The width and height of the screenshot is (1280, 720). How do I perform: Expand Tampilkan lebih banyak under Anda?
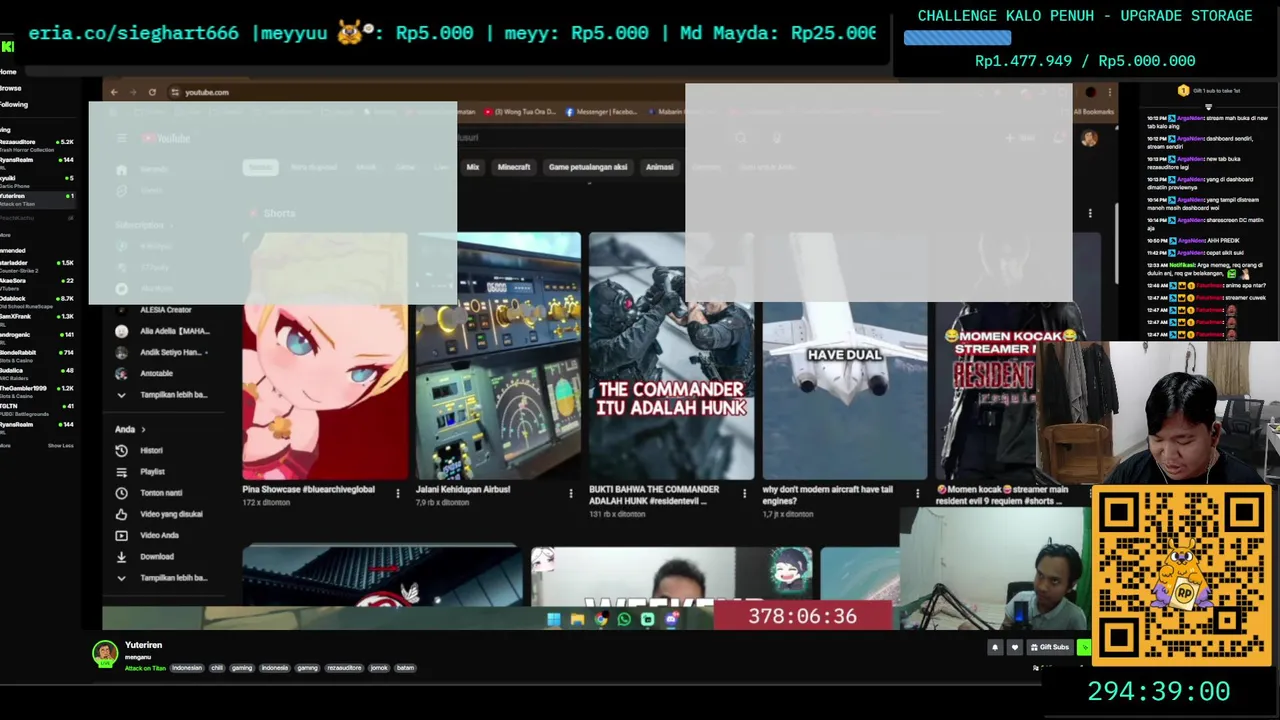tap(162, 578)
